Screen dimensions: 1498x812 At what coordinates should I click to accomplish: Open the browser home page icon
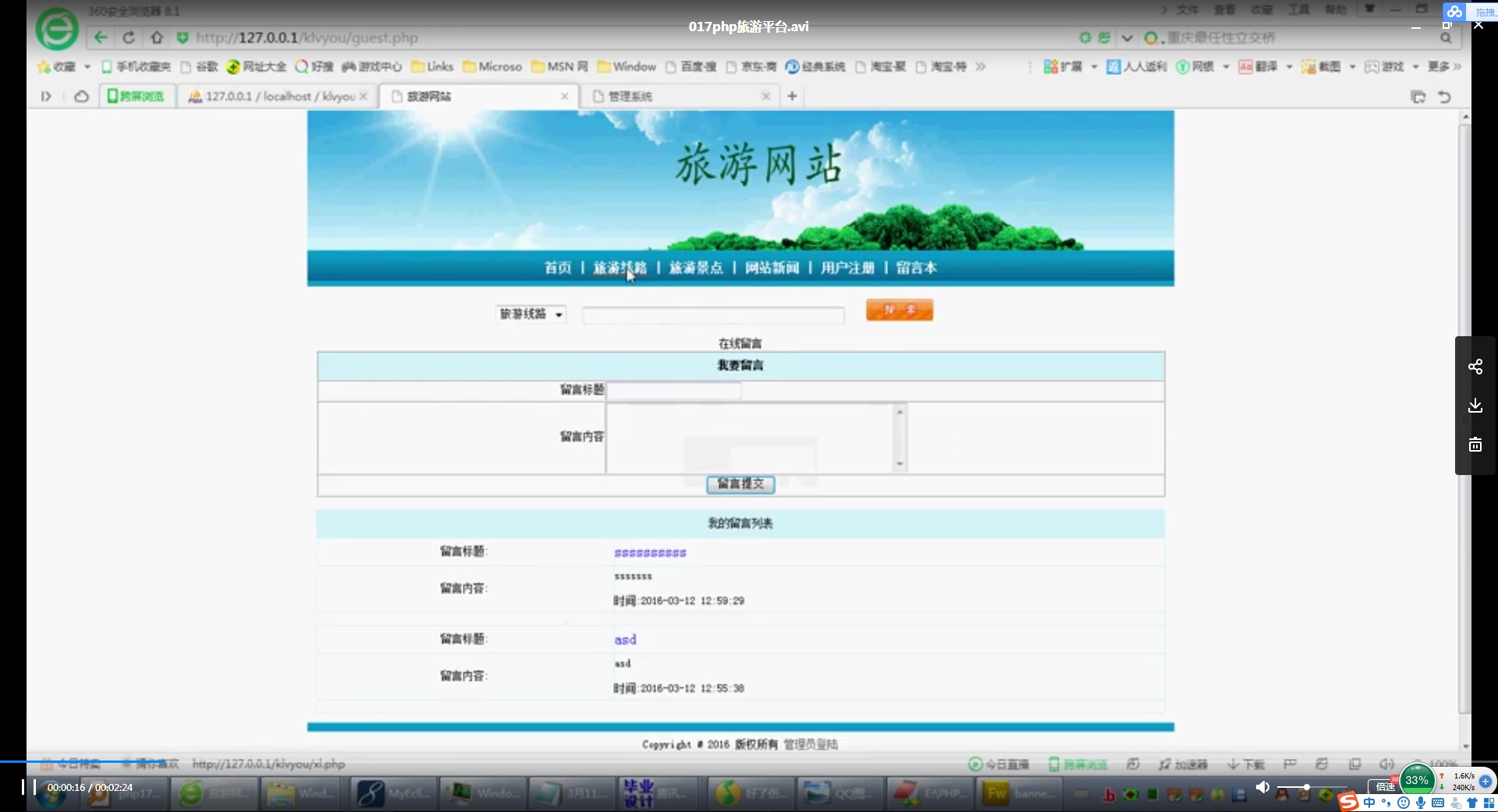point(157,37)
